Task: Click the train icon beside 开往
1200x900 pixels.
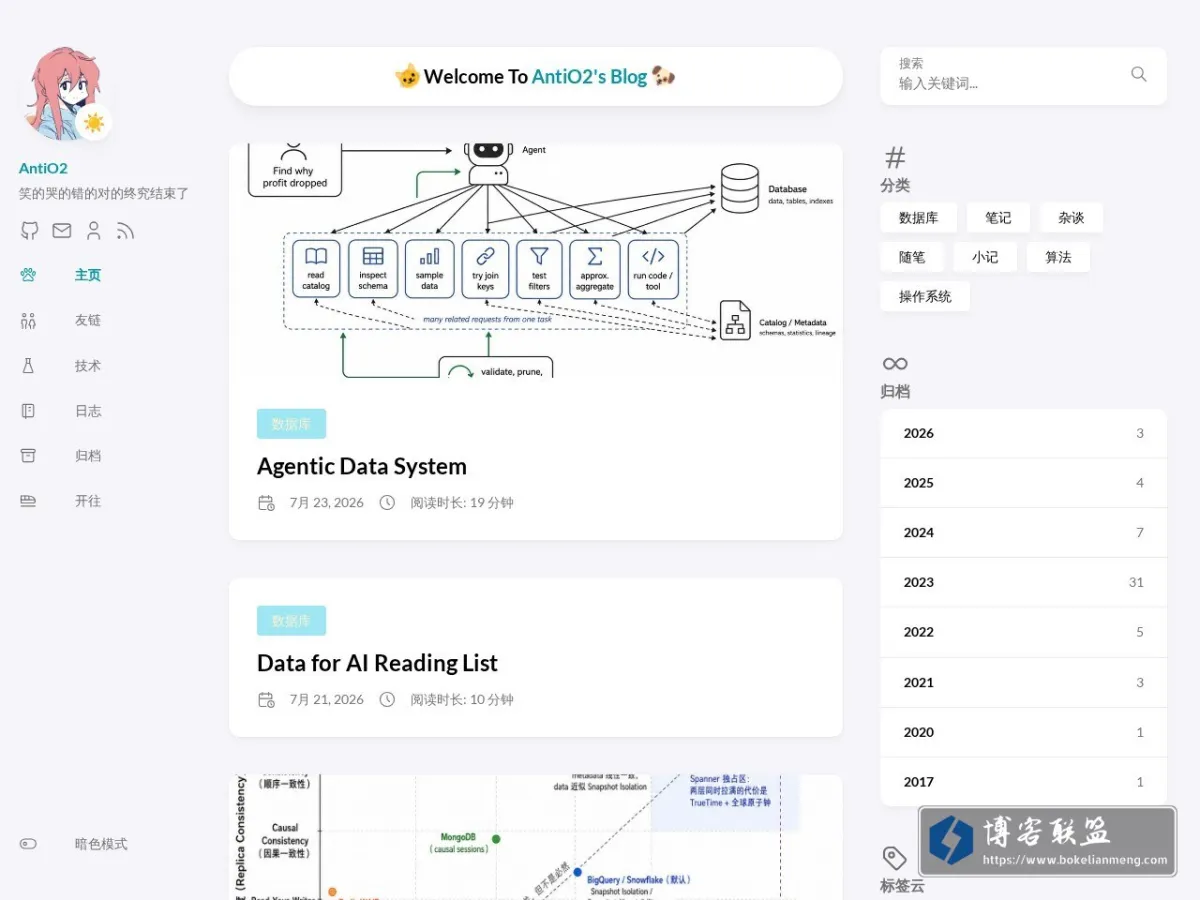Action: [28, 501]
